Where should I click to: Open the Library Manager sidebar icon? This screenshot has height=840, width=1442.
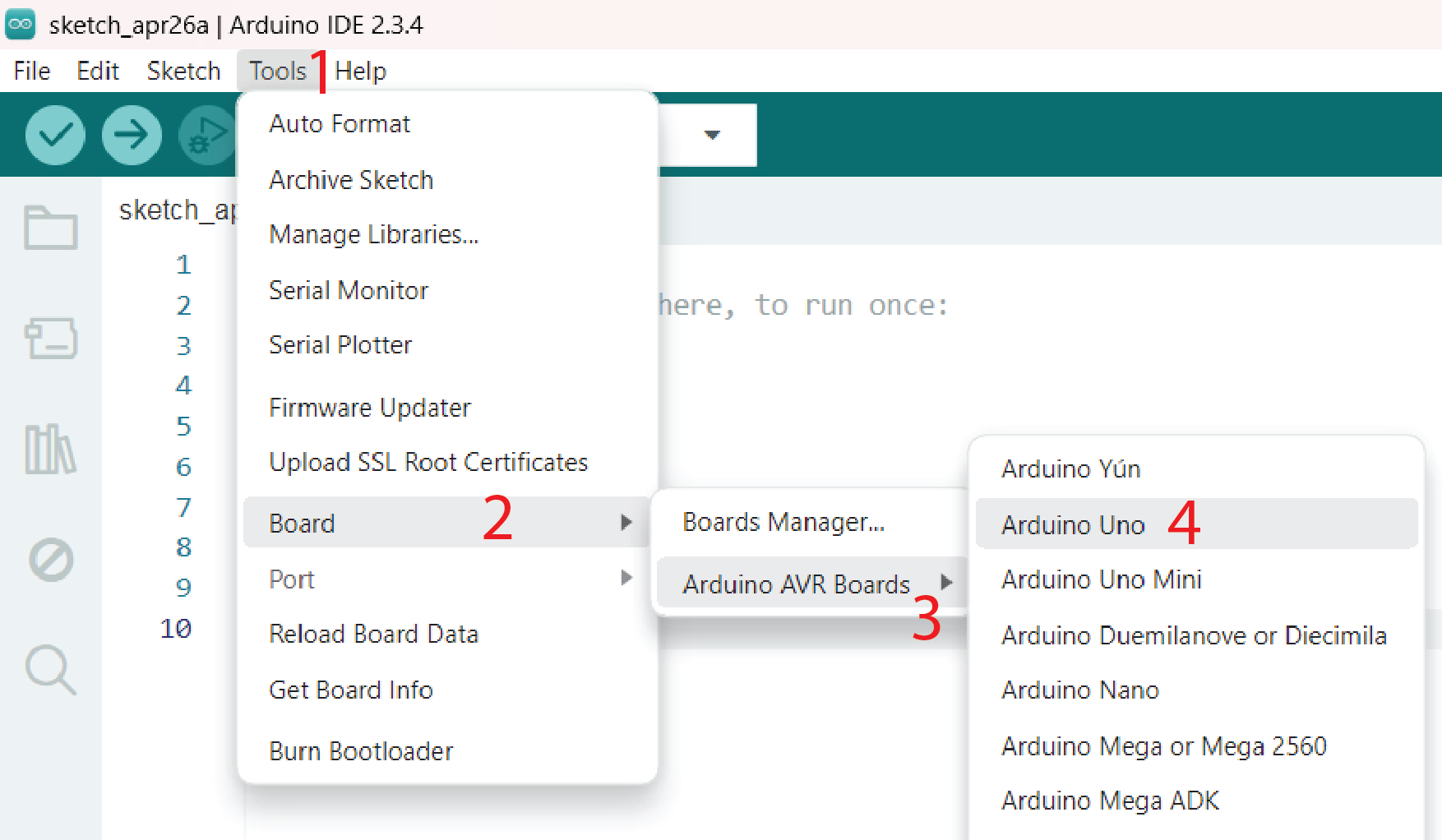(51, 449)
